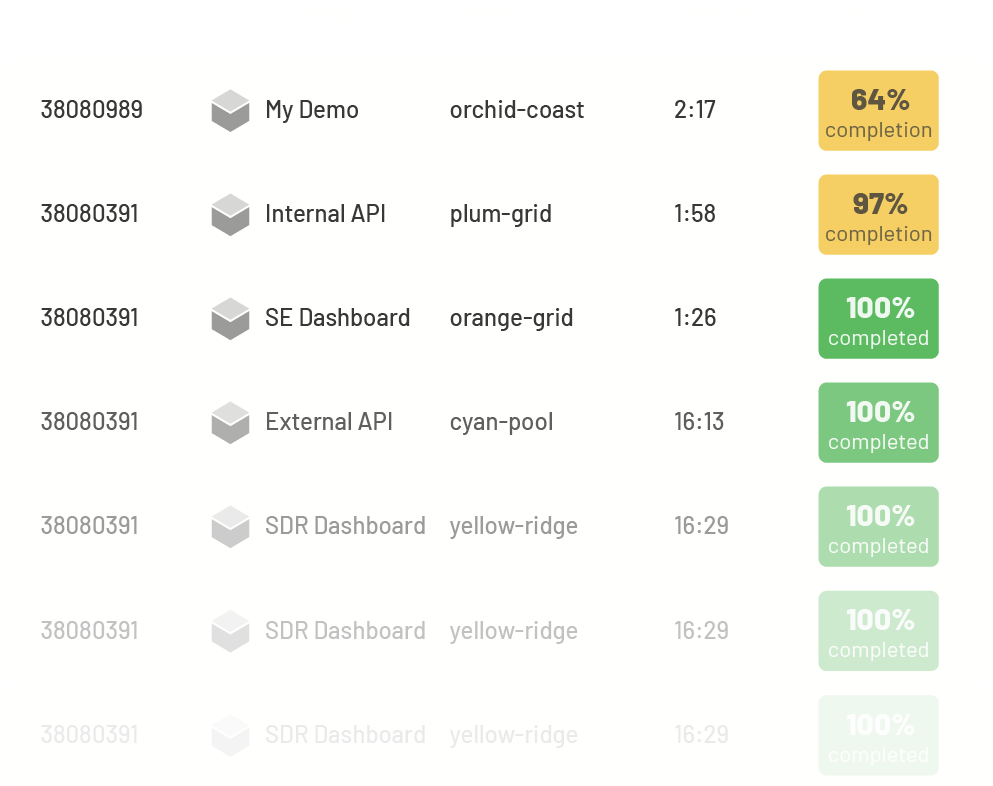The width and height of the screenshot is (993, 786).
Task: Select the Internal API project cube icon
Action: click(x=230, y=214)
